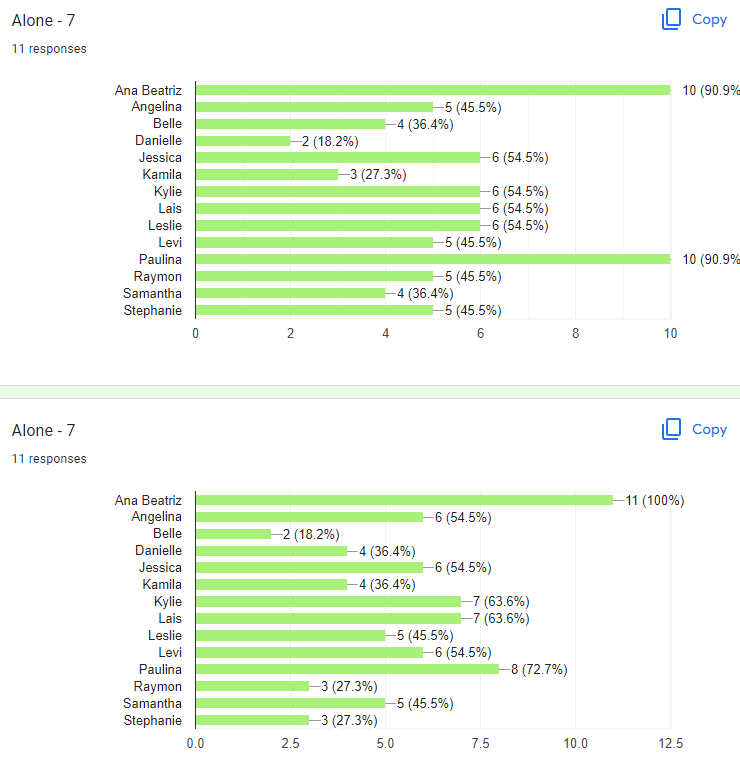Viewport: 740px width, 782px height.
Task: Select the first Alone - 7 heading
Action: point(43,20)
